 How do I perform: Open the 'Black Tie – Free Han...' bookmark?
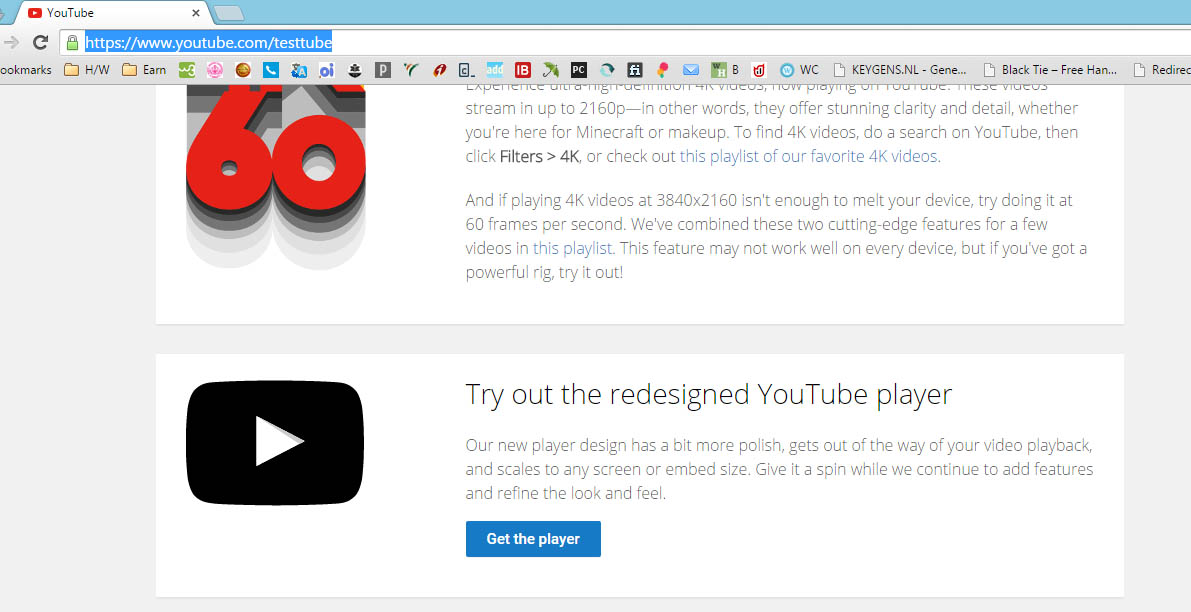click(1050, 70)
